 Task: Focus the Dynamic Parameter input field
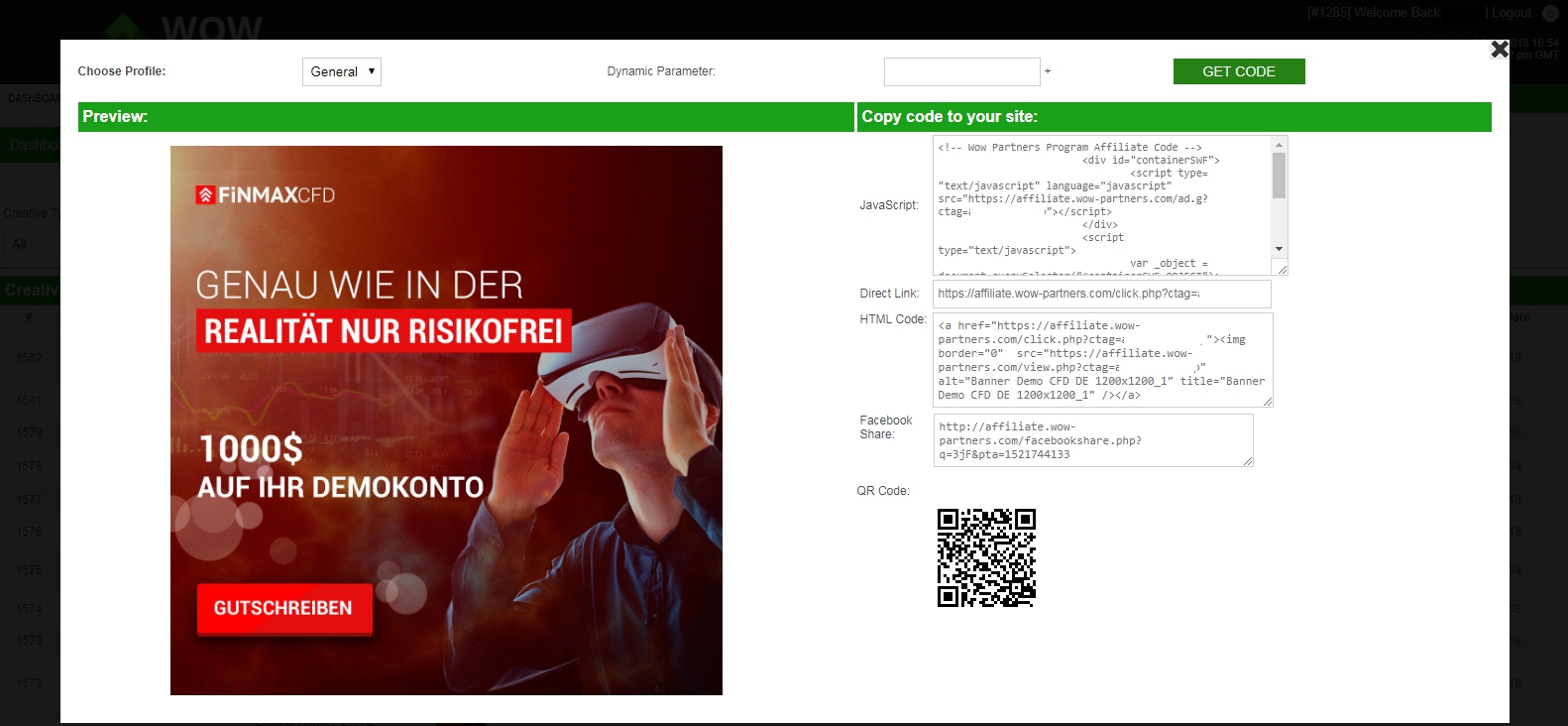click(x=961, y=71)
